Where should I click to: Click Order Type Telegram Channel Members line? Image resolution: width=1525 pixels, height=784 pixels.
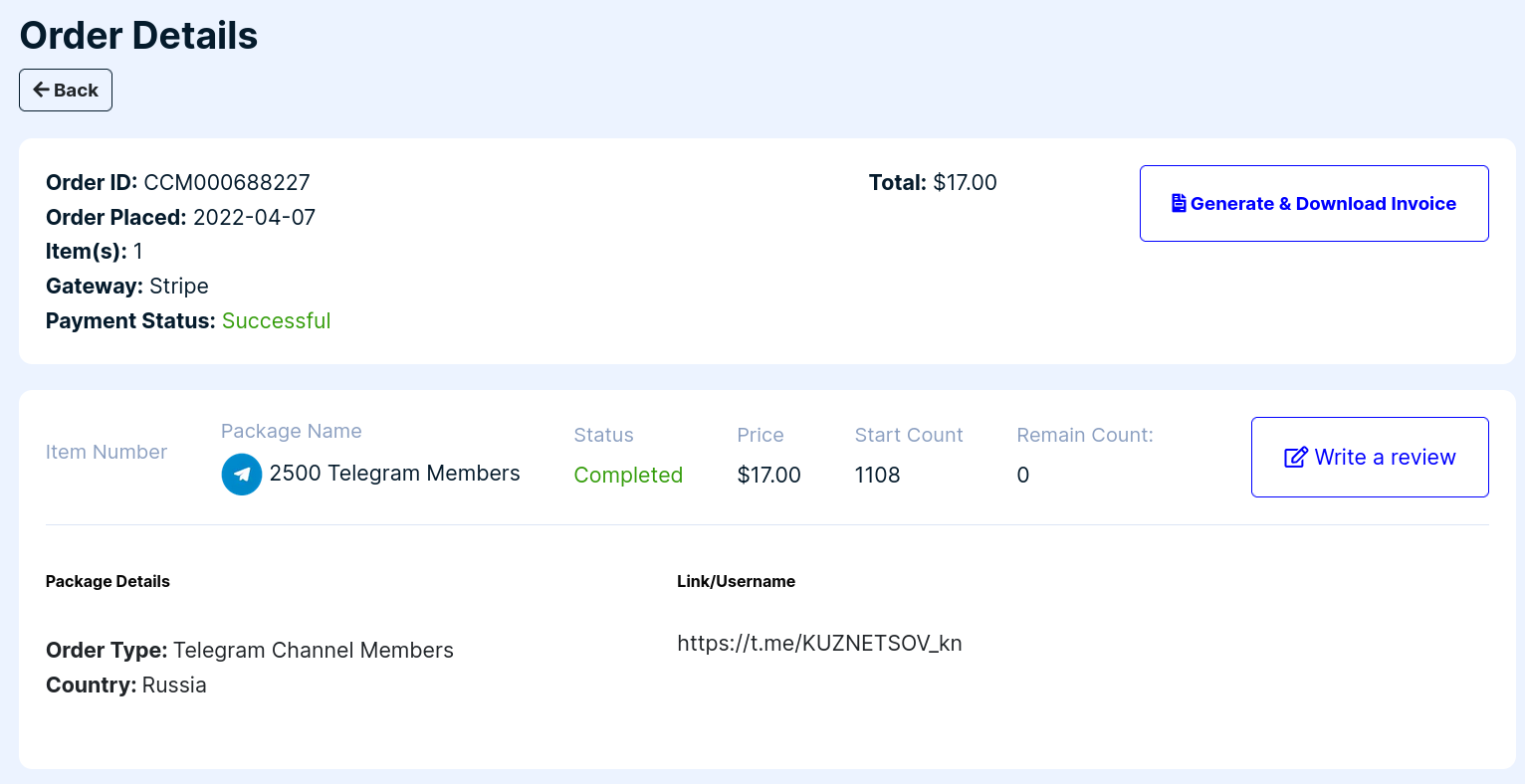pos(250,650)
